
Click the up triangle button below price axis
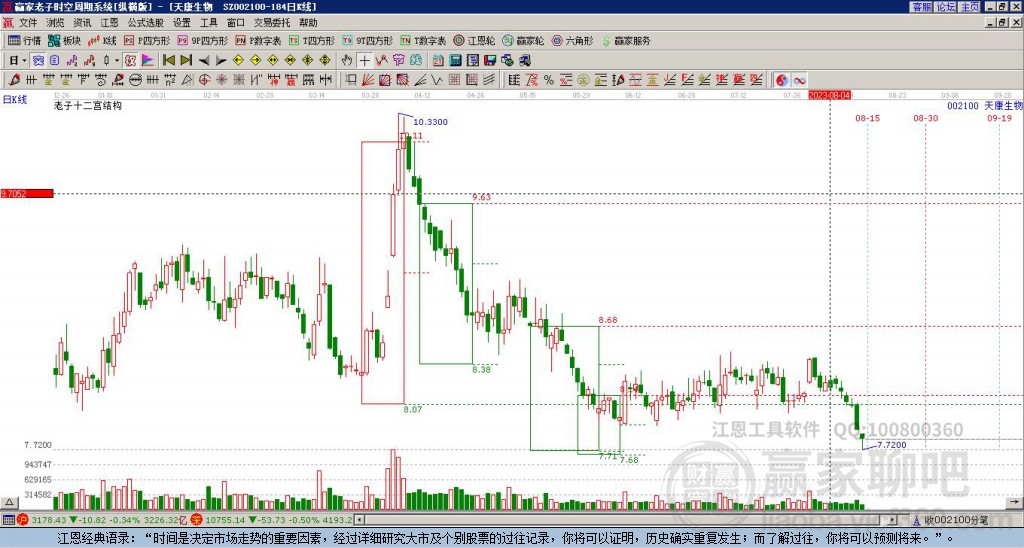8,502
